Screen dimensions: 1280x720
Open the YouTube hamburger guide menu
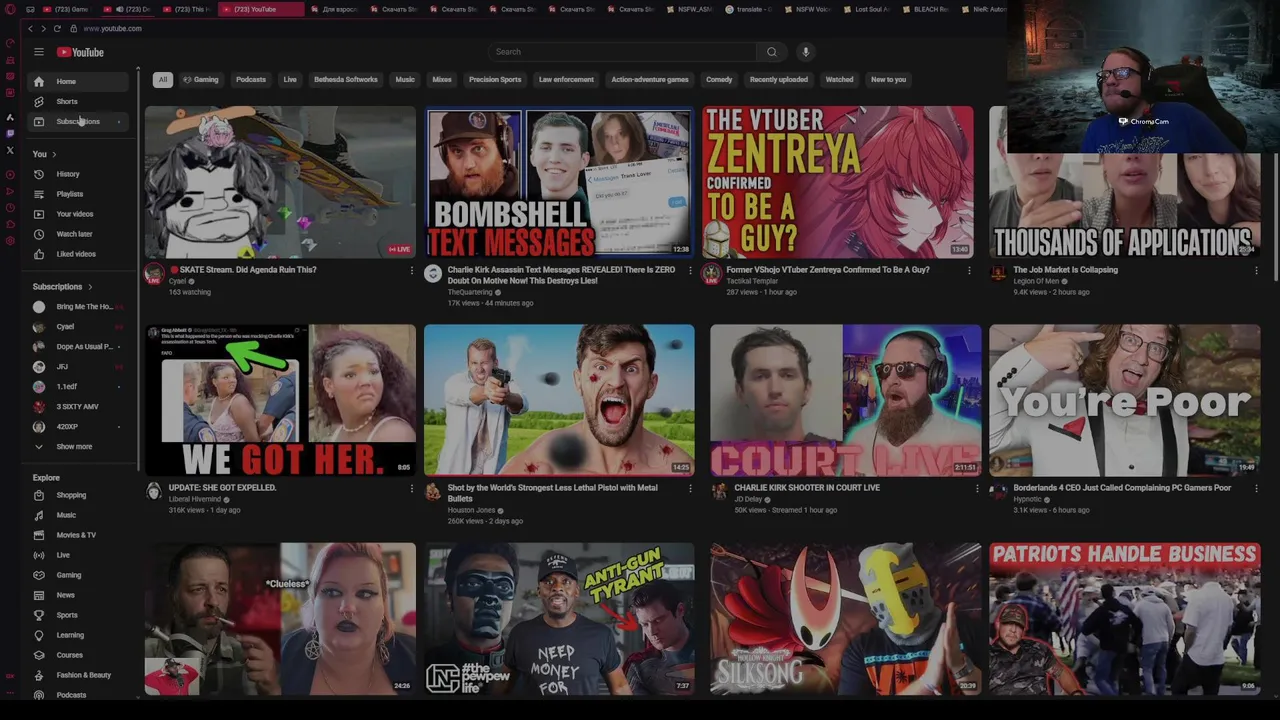point(39,52)
